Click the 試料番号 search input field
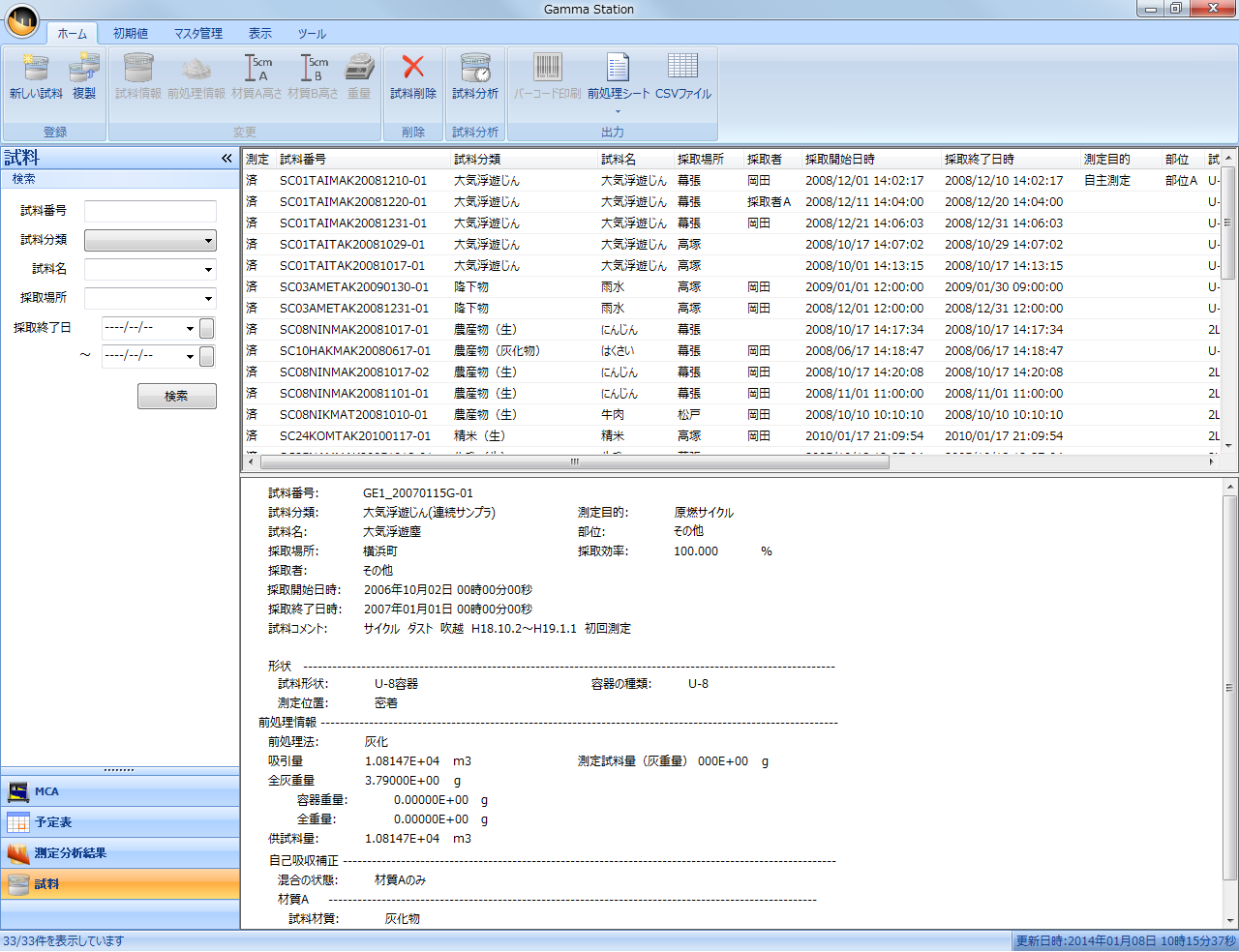Screen dimensions: 1239x952 point(150,211)
